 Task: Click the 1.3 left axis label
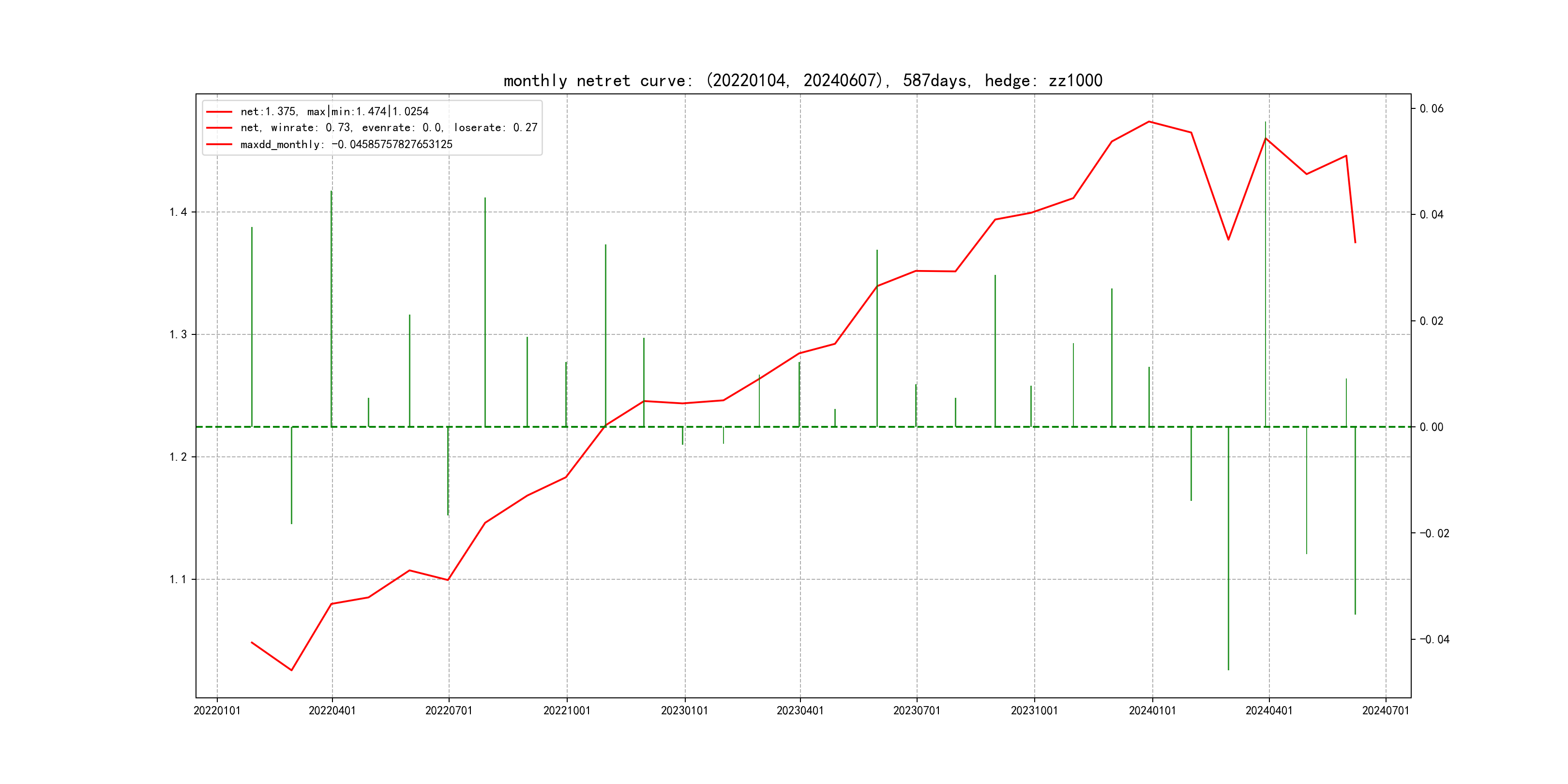pyautogui.click(x=179, y=335)
